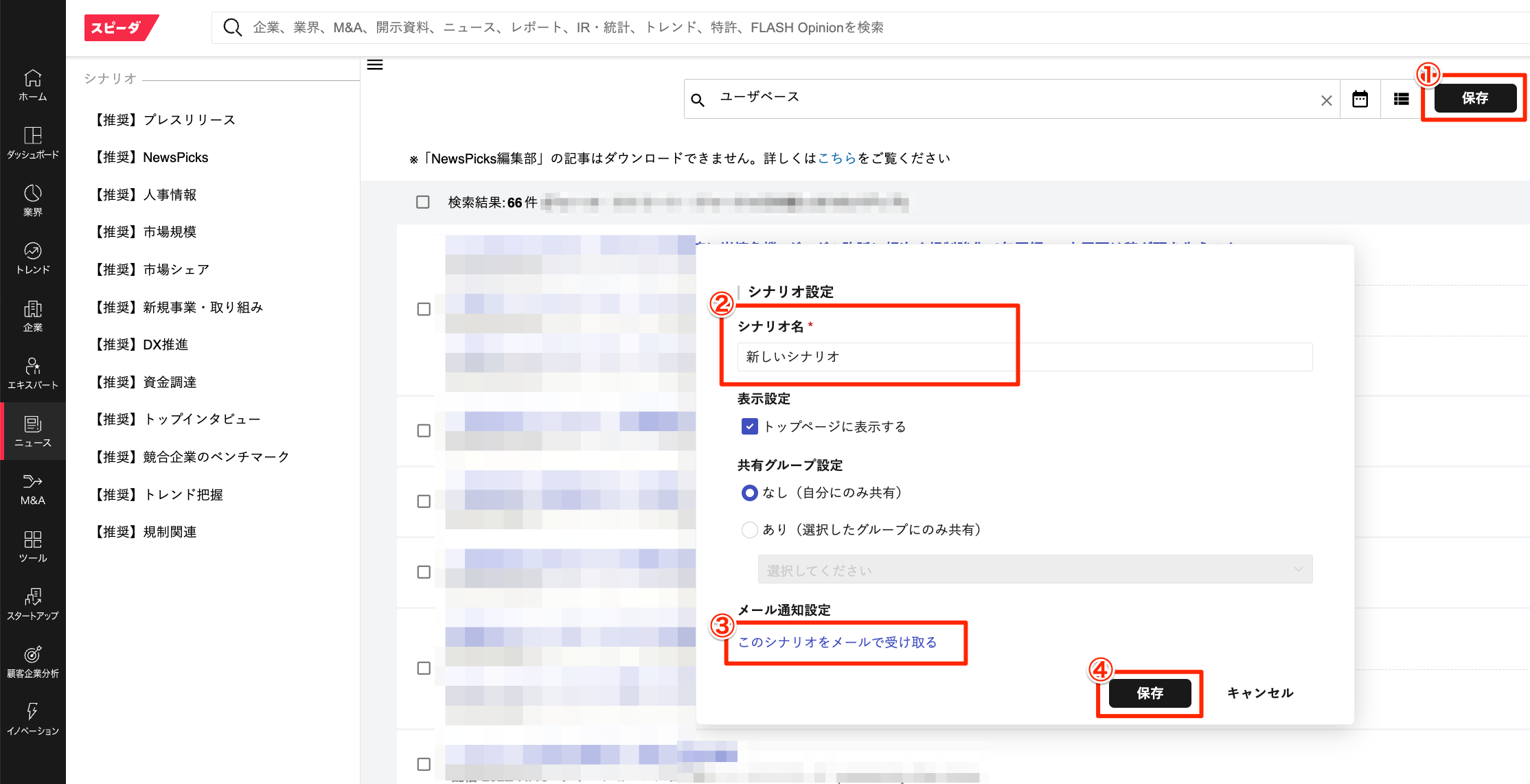This screenshot has width=1530, height=784.
Task: Uncheck トップページに表示する checkbox
Action: [749, 427]
